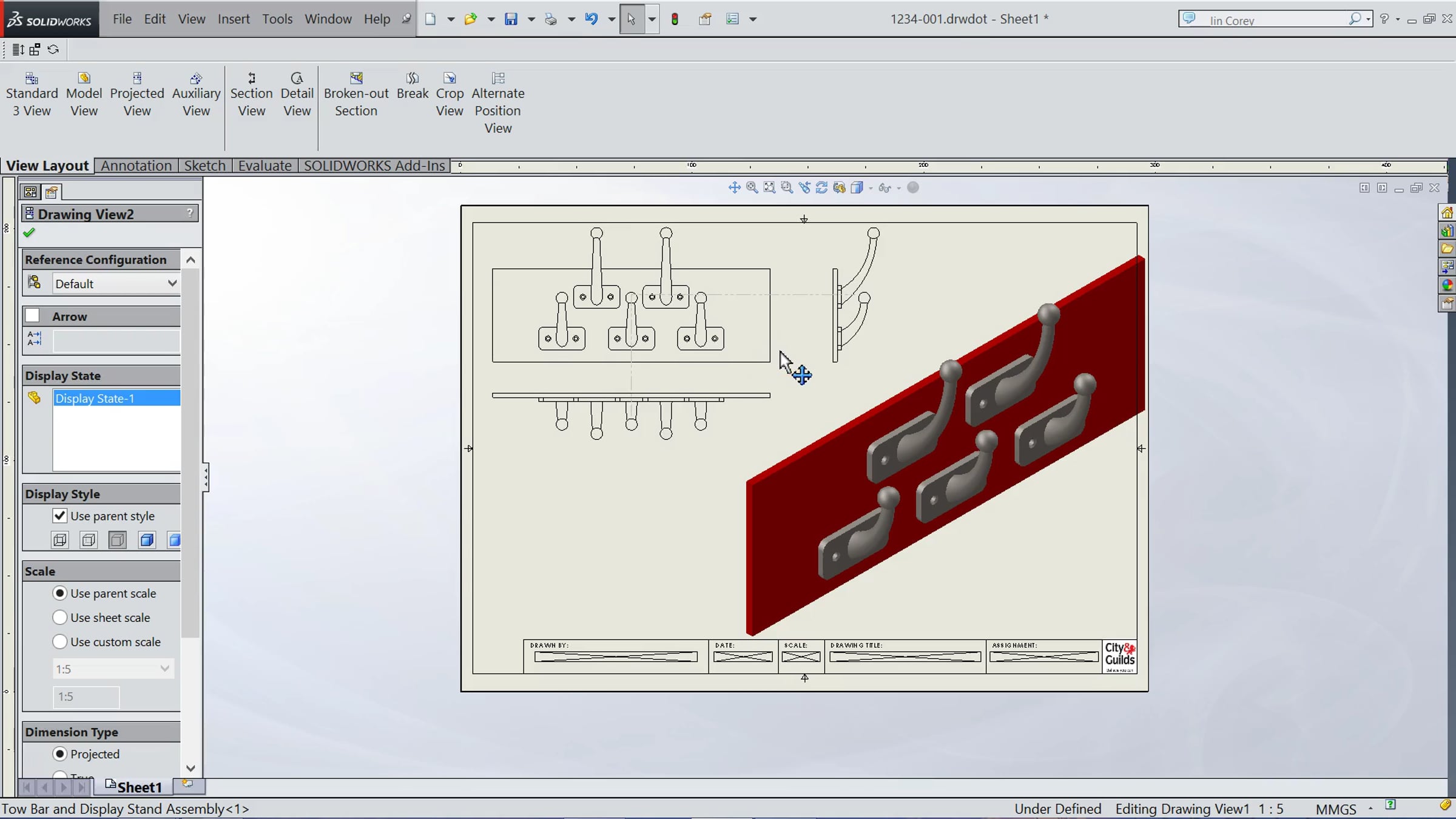Click the green OK checkmark
Image resolution: width=1456 pixels, height=819 pixels.
[x=29, y=232]
